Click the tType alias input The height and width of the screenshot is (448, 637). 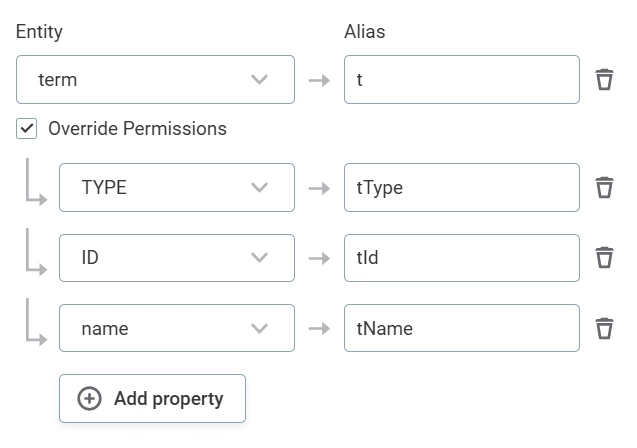[461, 187]
